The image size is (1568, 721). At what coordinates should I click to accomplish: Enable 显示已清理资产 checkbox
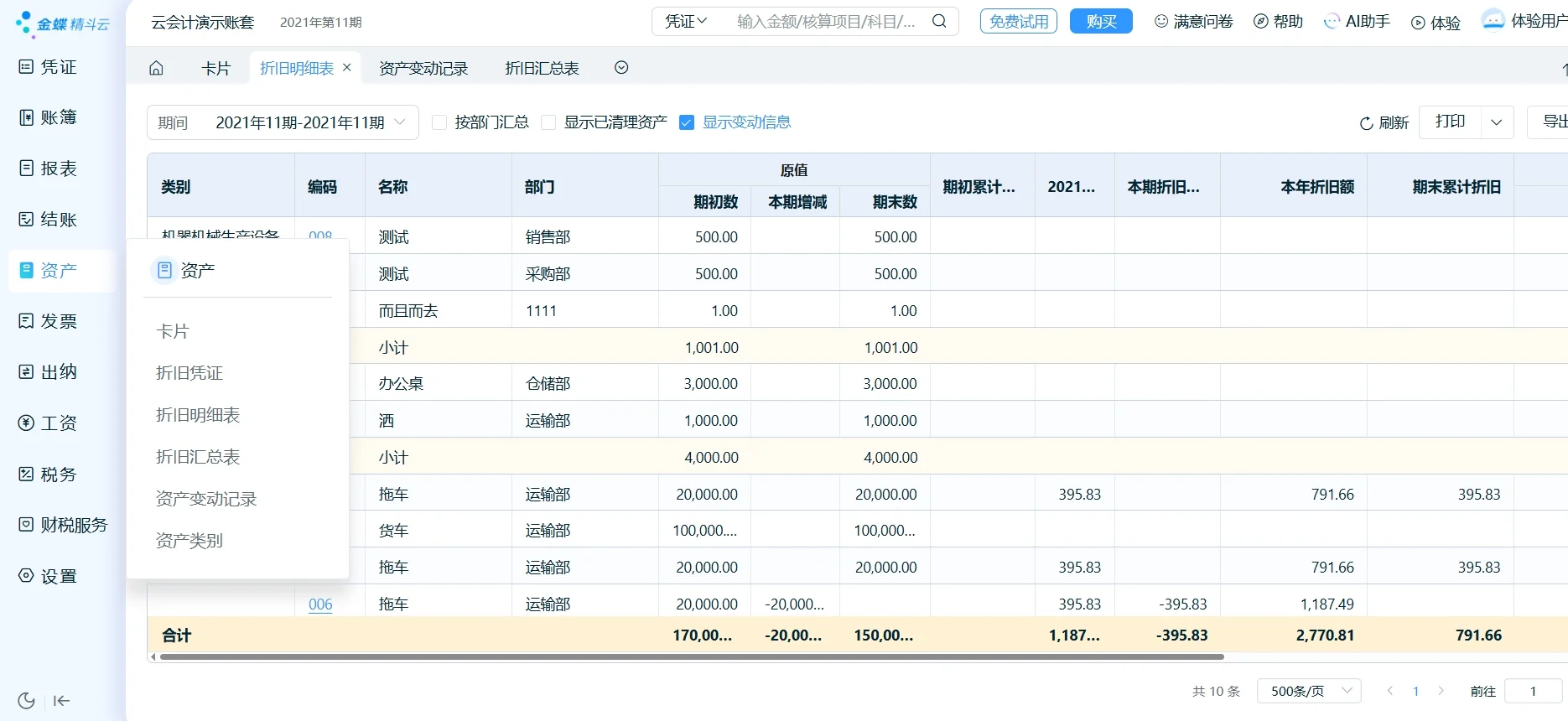[548, 122]
